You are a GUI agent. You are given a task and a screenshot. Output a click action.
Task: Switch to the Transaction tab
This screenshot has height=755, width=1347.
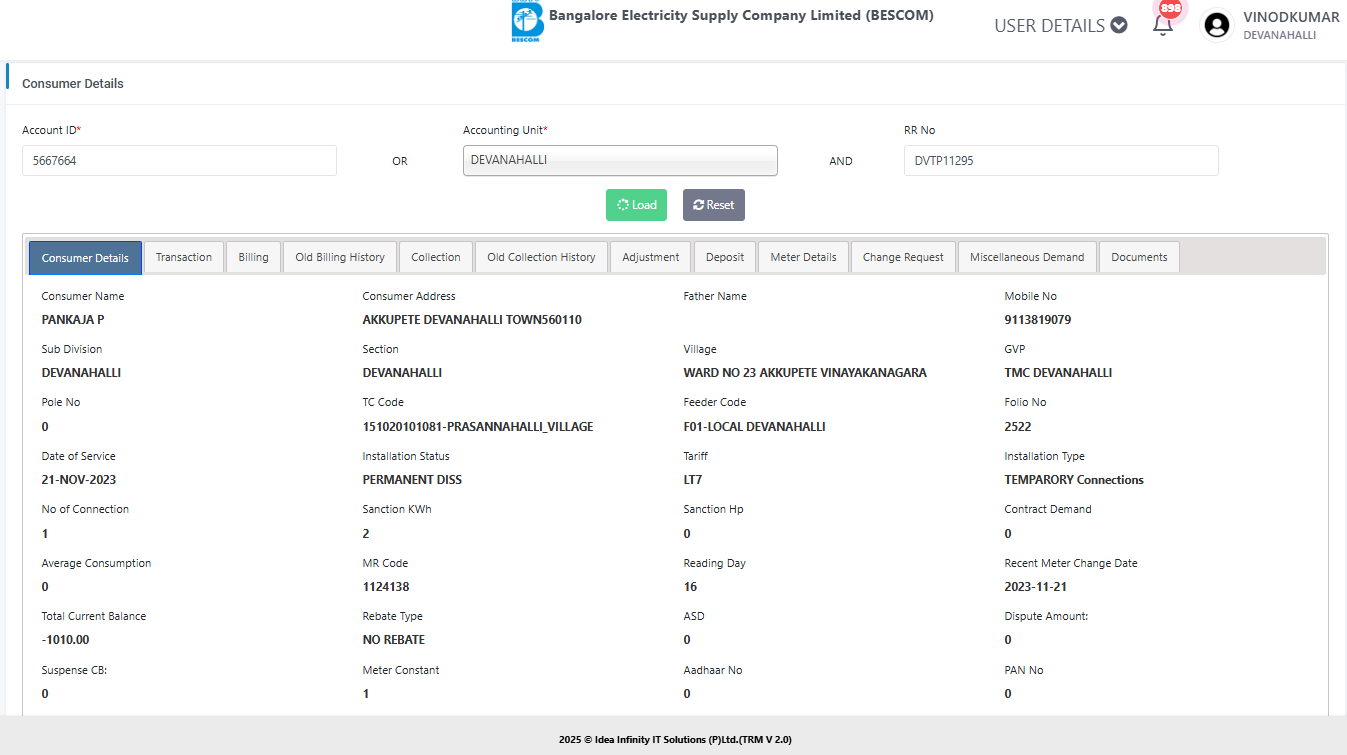(x=184, y=257)
